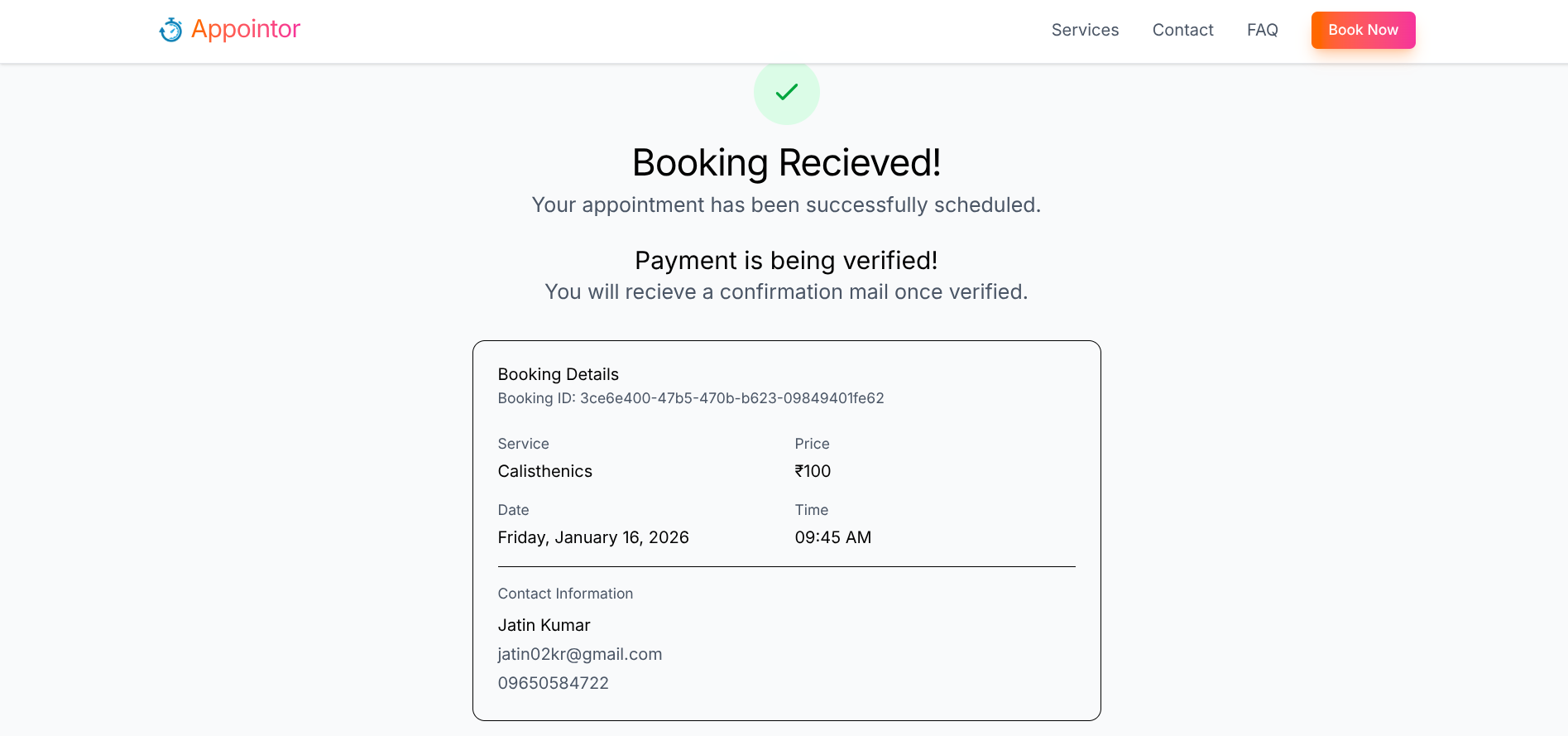
Task: Click the date Friday, January 16, 2026
Action: pos(593,537)
